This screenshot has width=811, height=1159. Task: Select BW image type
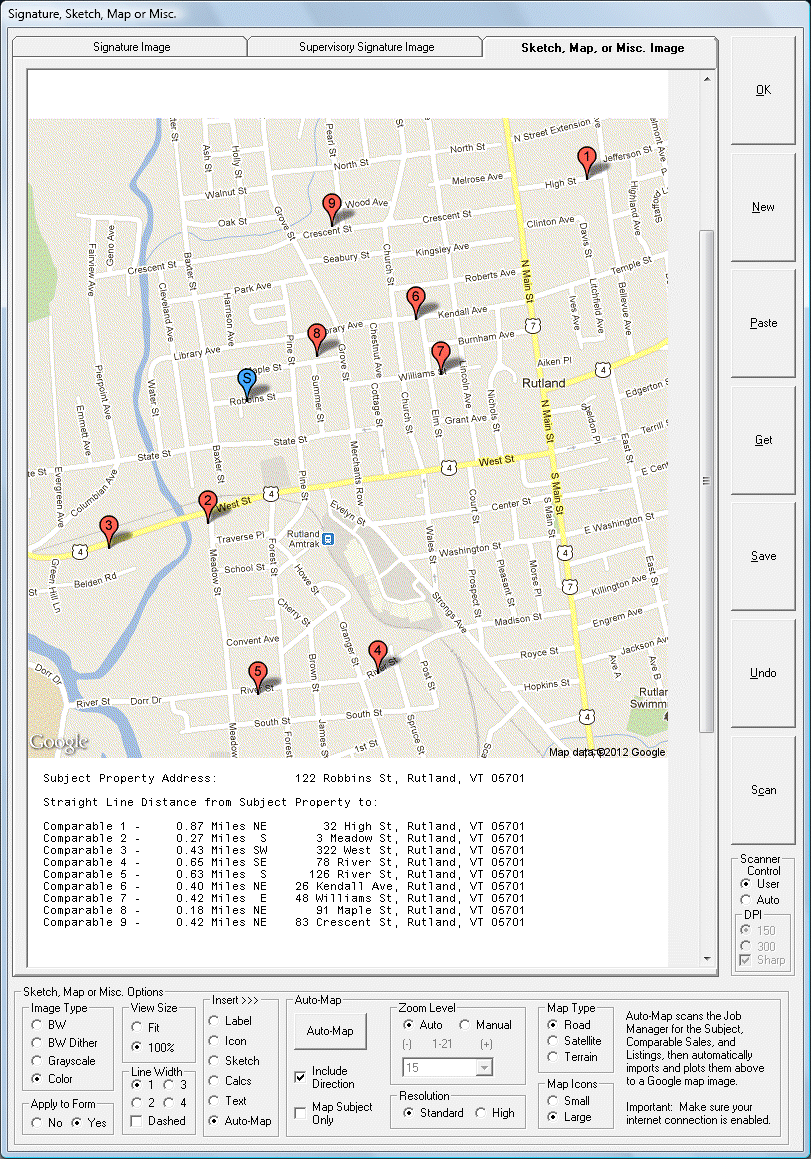tap(49, 1024)
